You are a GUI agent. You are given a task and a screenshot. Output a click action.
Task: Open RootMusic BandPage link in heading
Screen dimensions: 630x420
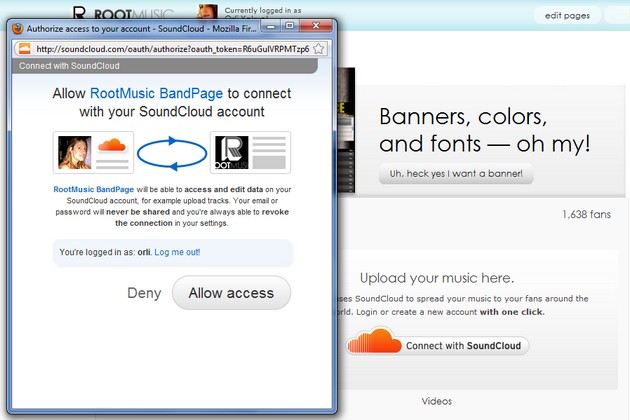pyautogui.click(x=156, y=93)
